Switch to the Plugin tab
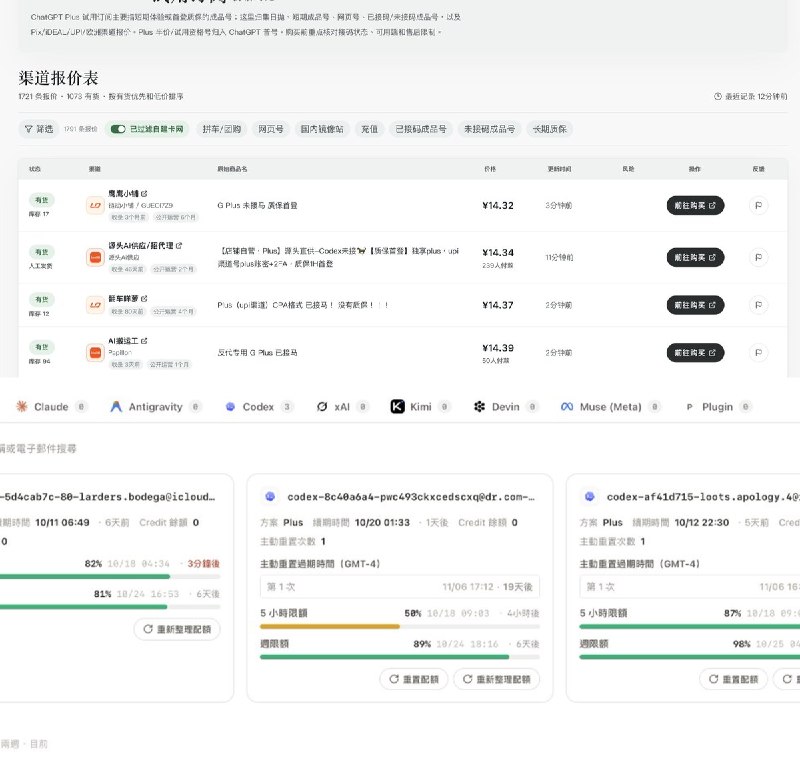800x761 pixels. click(x=717, y=407)
